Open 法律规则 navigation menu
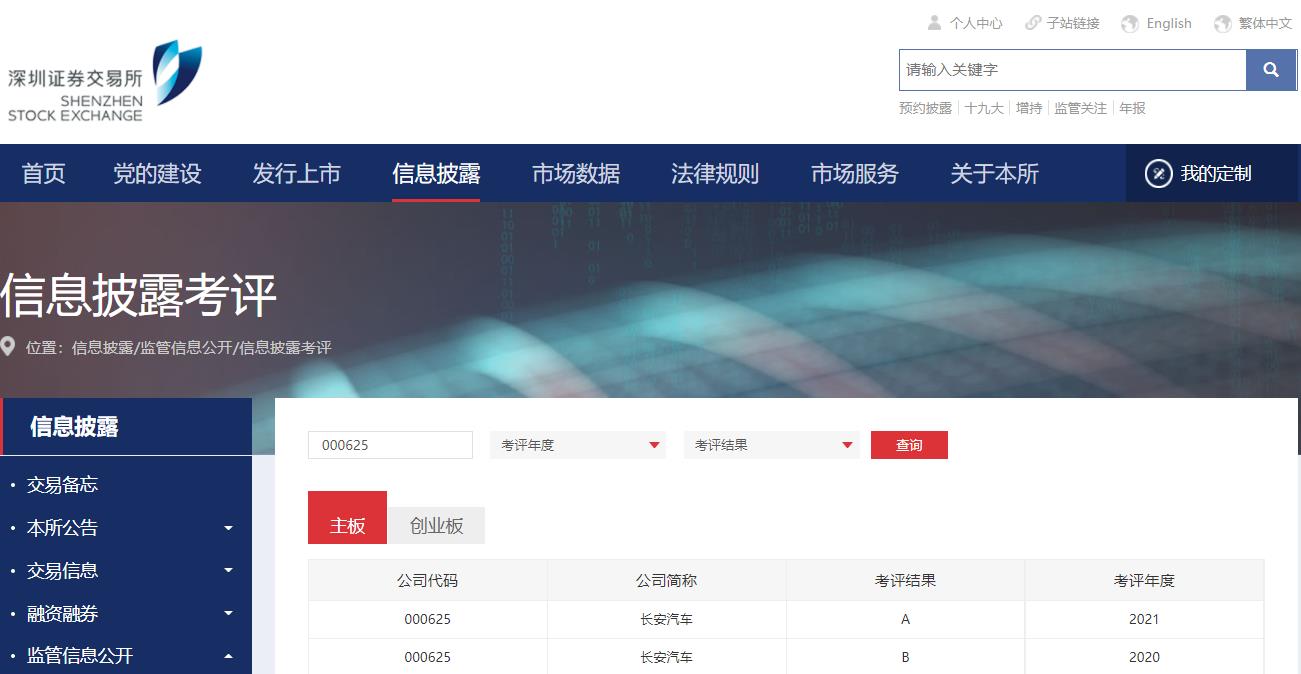Screen dimensions: 1301x674 (715, 173)
